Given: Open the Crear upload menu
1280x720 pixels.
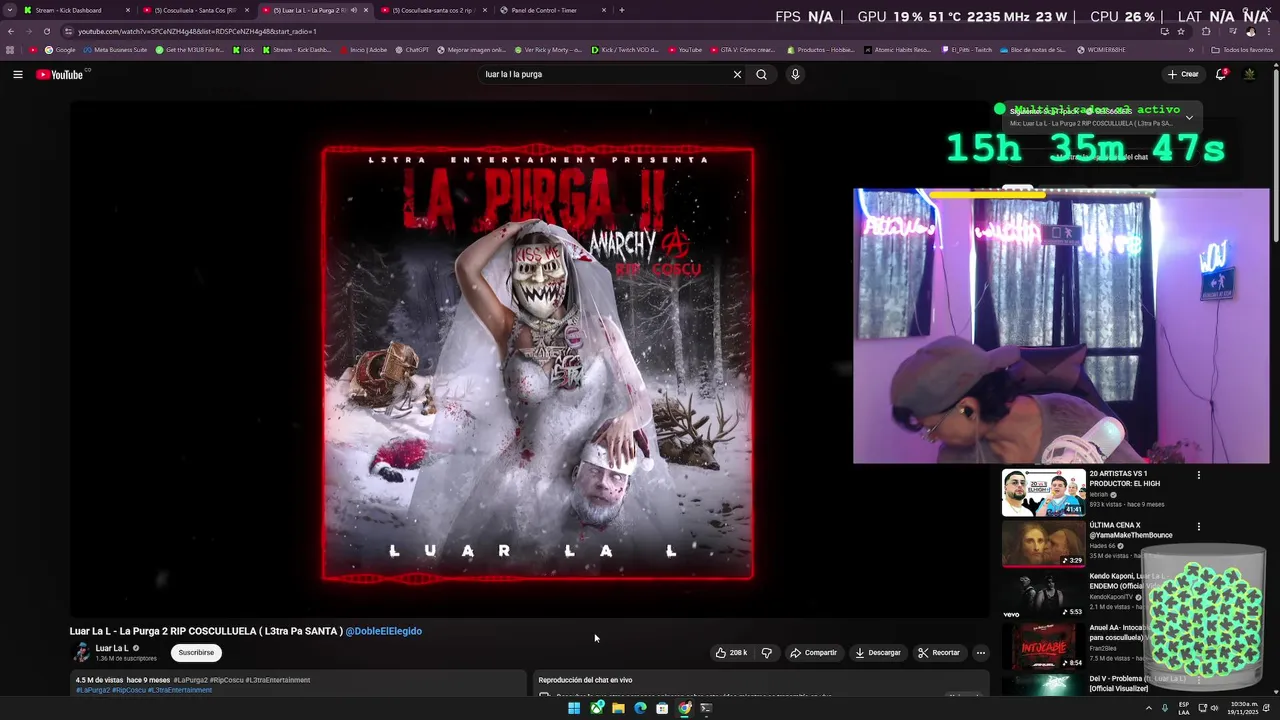Looking at the screenshot, I should (x=1183, y=74).
